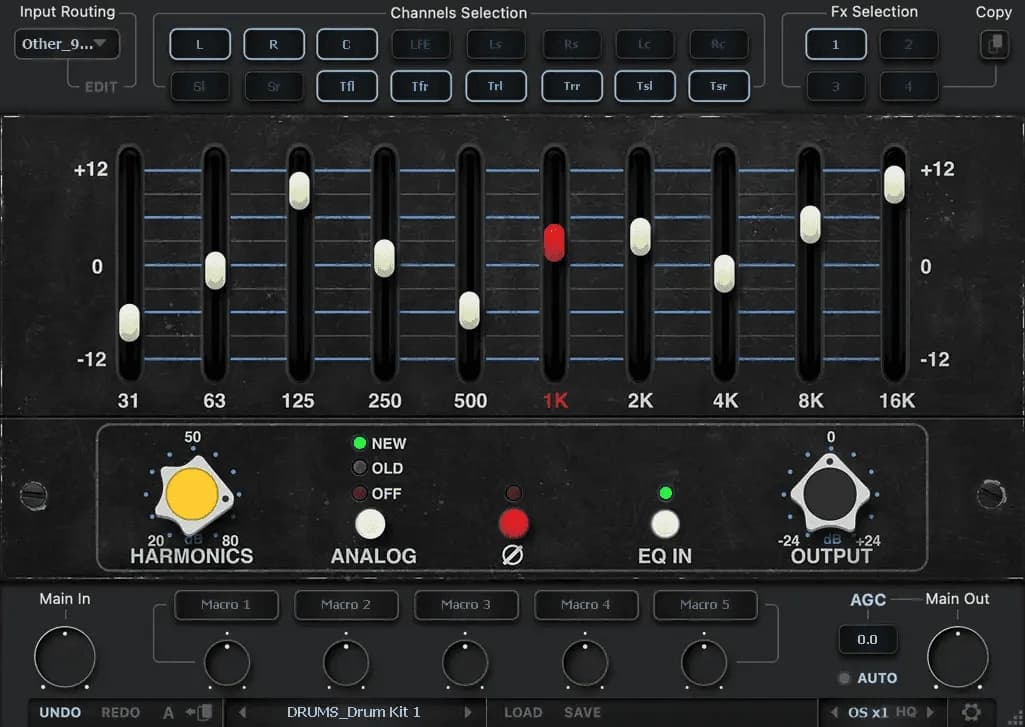This screenshot has width=1025, height=727.
Task: Select the Tfl channel
Action: tap(346, 86)
